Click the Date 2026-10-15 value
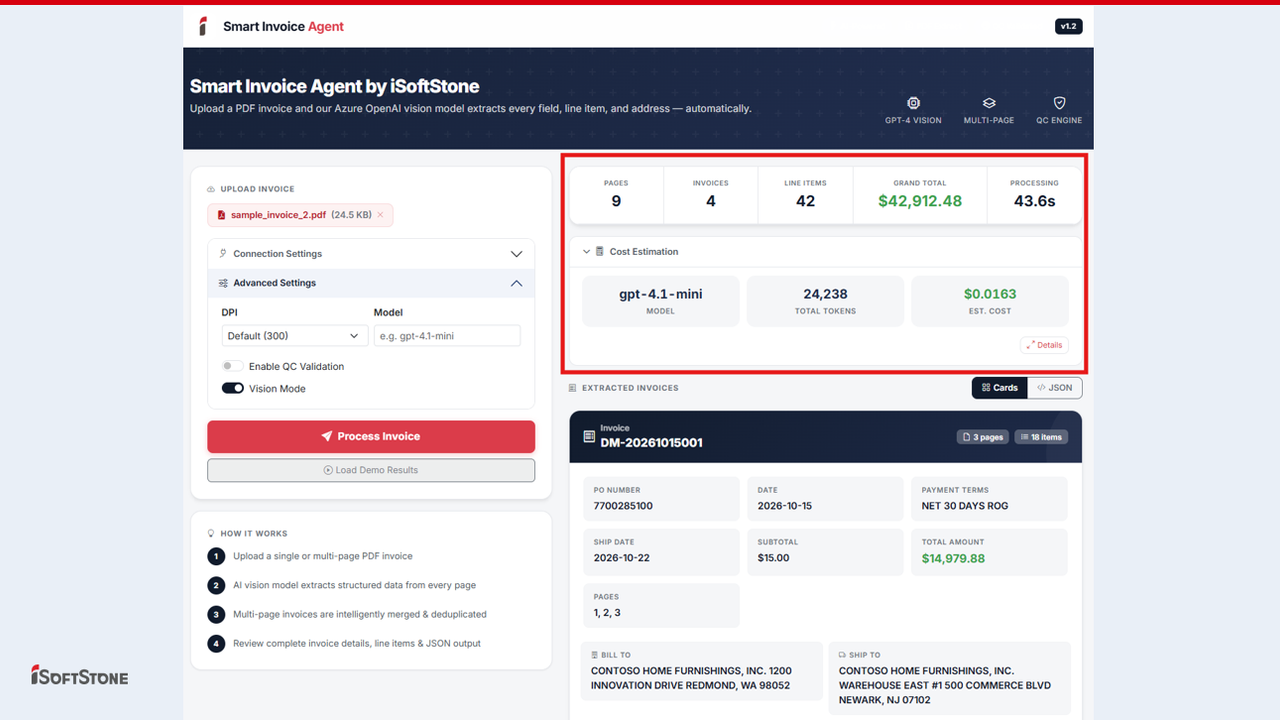The image size is (1280, 720). [785, 506]
